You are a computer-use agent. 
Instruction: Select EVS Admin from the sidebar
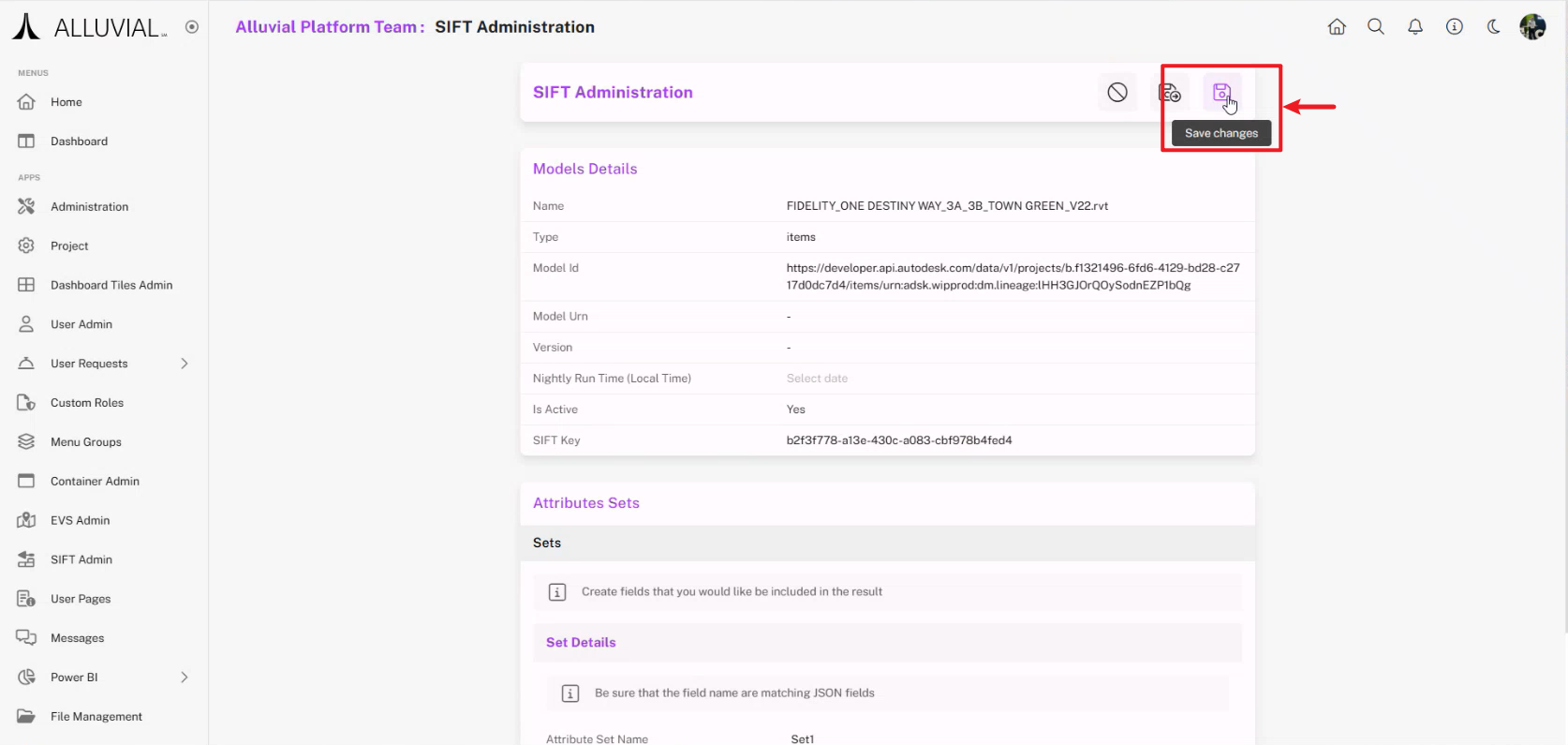[80, 520]
